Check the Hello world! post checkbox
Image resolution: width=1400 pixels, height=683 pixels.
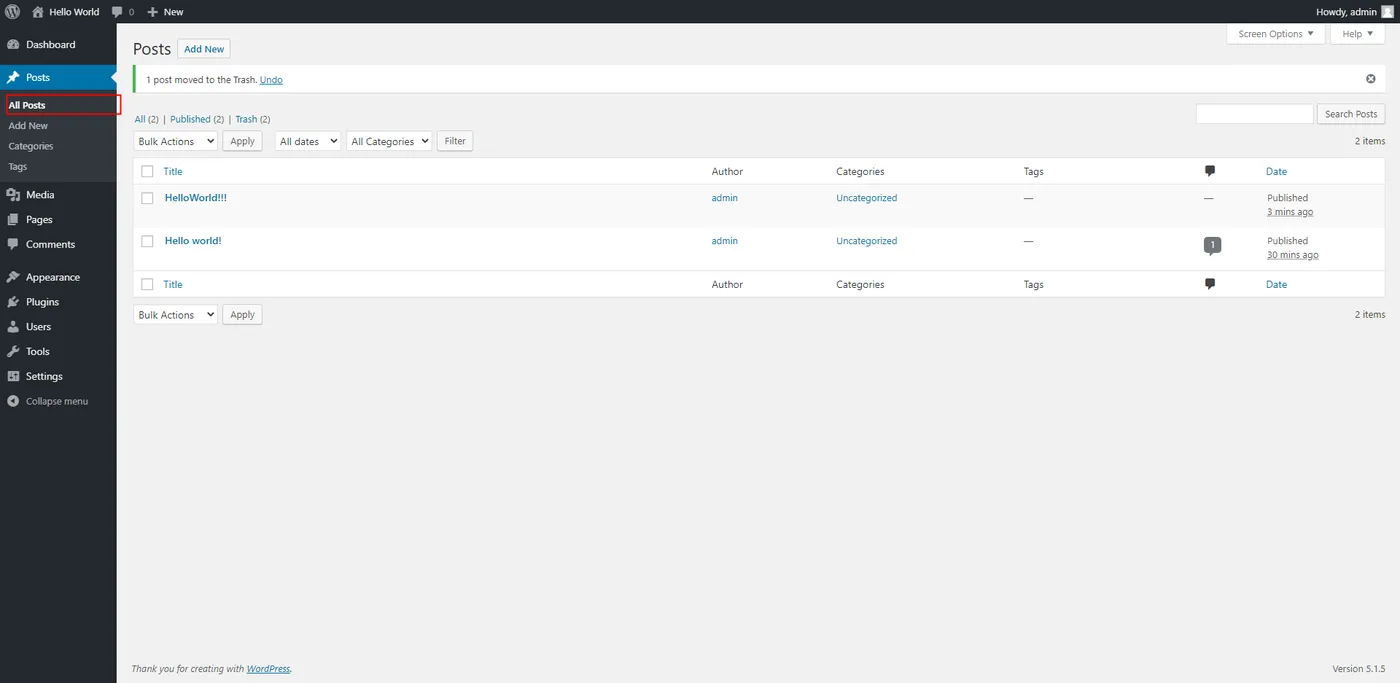pyautogui.click(x=147, y=241)
